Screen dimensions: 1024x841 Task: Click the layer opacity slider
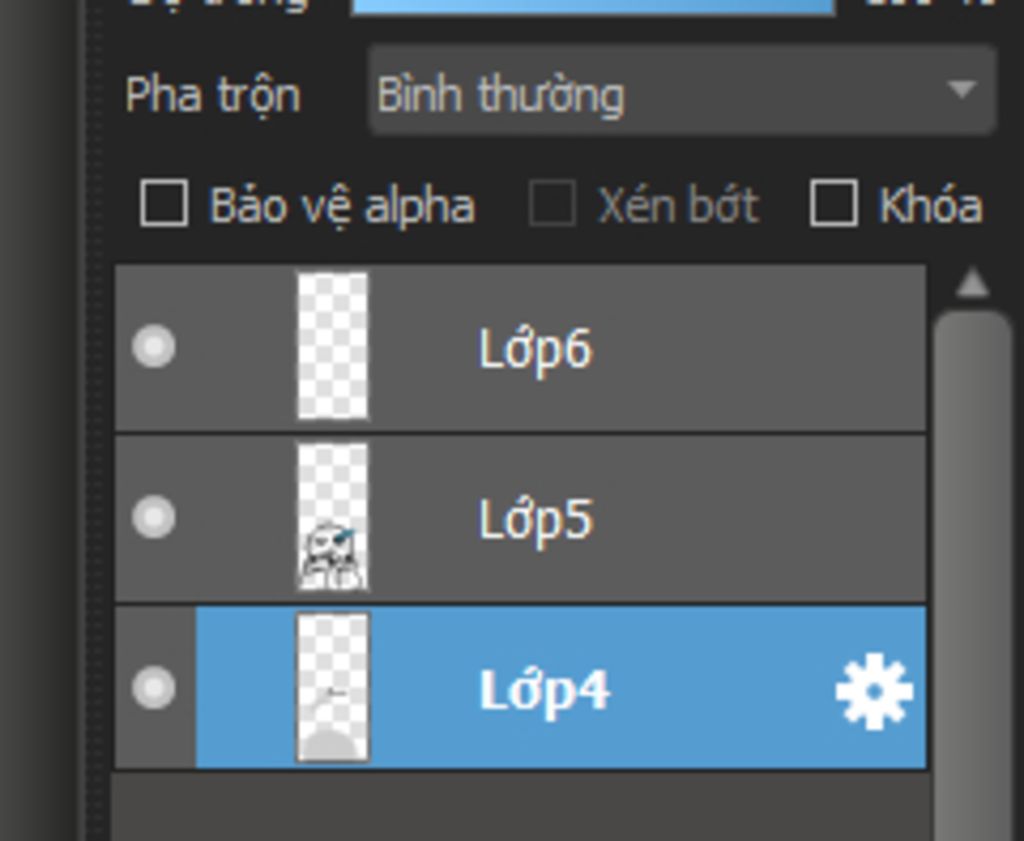(592, 6)
